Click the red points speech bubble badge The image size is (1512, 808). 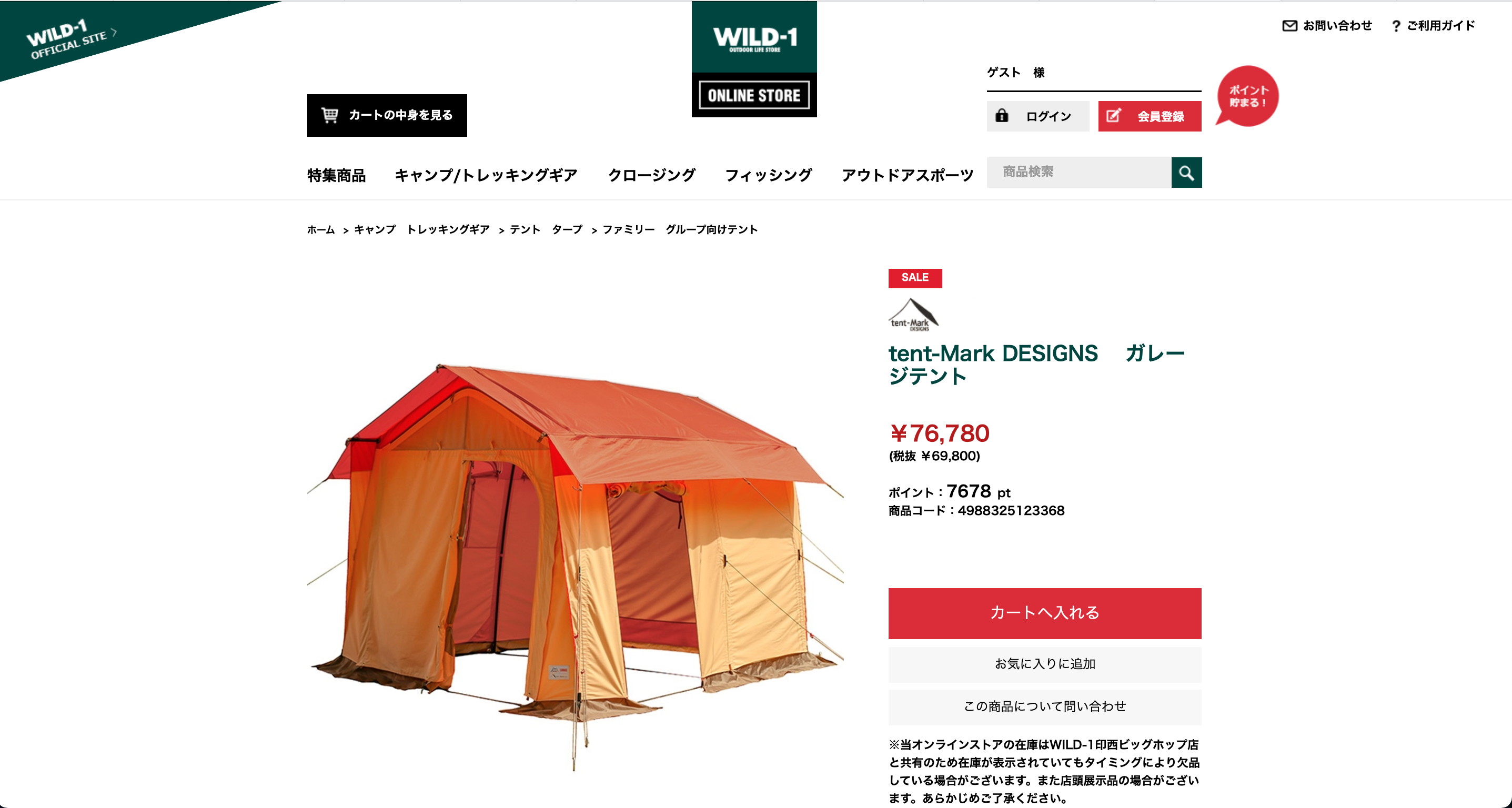(1247, 96)
